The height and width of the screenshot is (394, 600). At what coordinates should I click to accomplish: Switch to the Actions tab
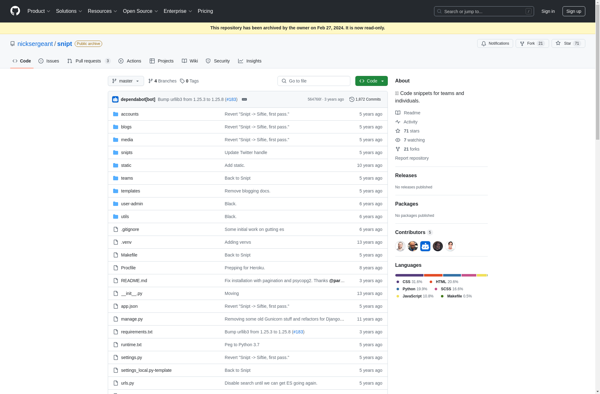coord(130,61)
